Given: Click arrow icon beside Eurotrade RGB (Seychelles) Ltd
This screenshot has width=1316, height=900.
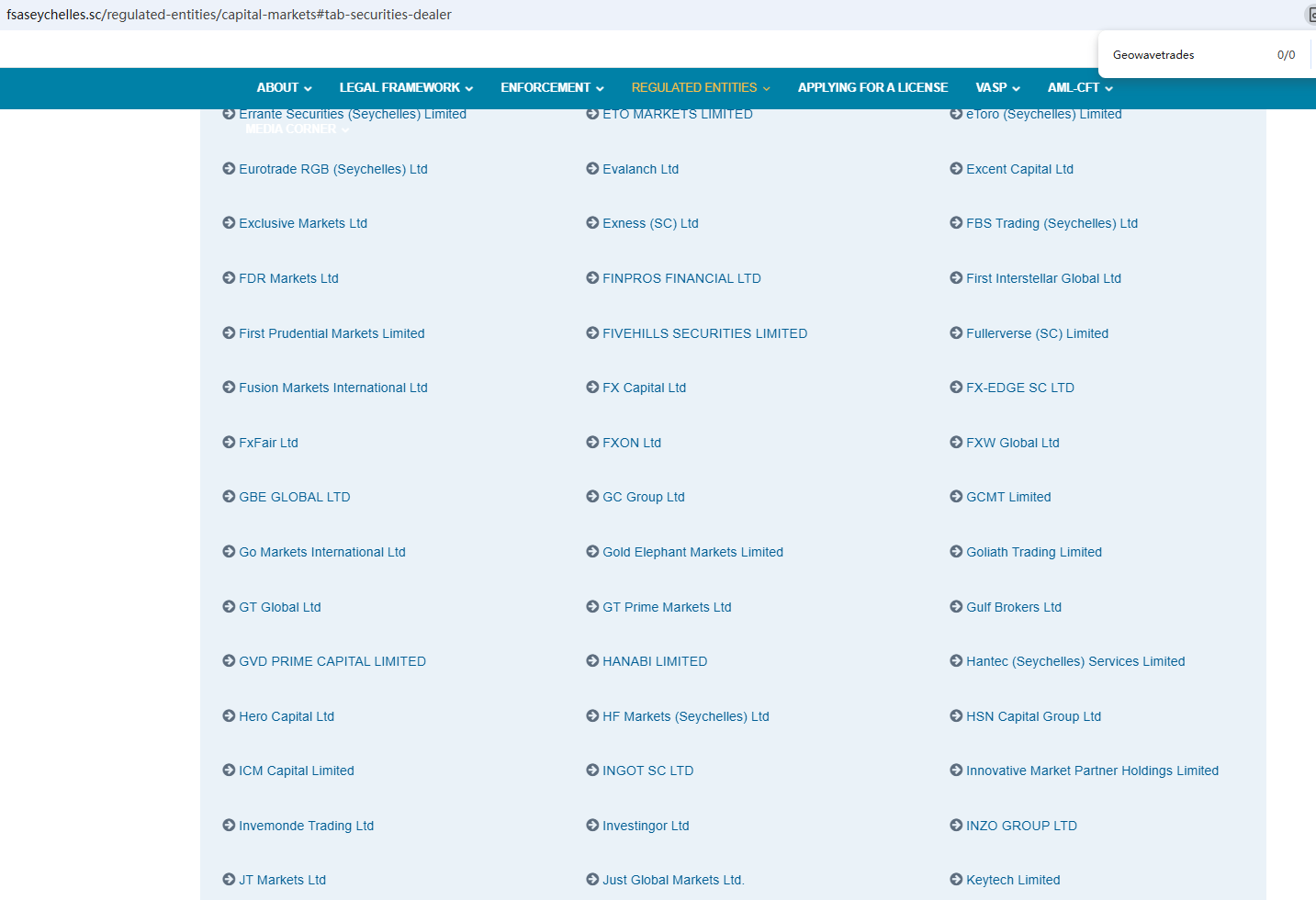Looking at the screenshot, I should pos(229,169).
